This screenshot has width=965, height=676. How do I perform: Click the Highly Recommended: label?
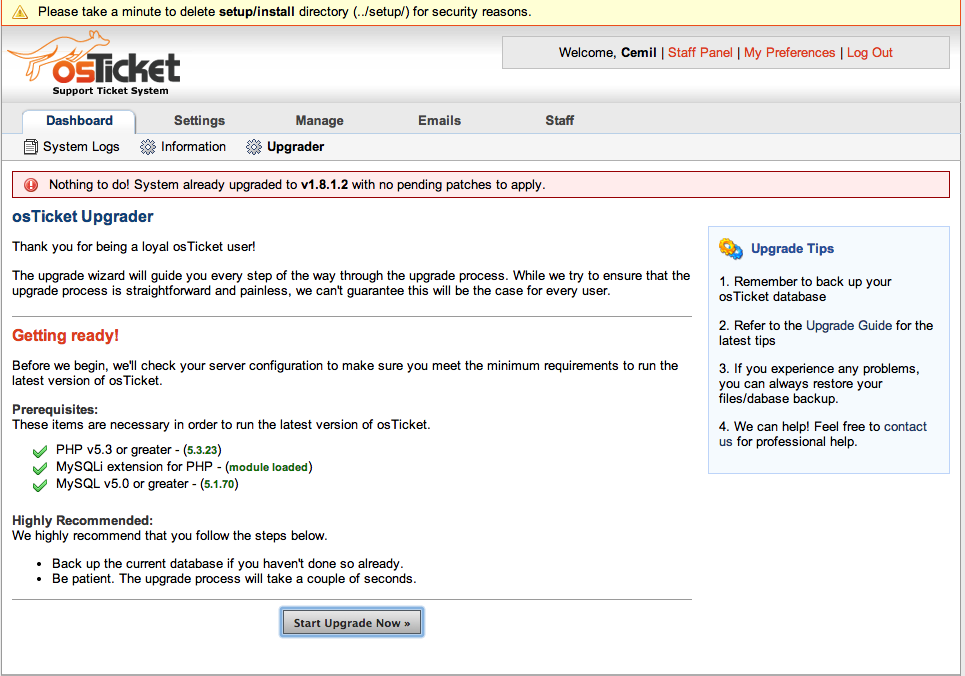click(x=82, y=520)
